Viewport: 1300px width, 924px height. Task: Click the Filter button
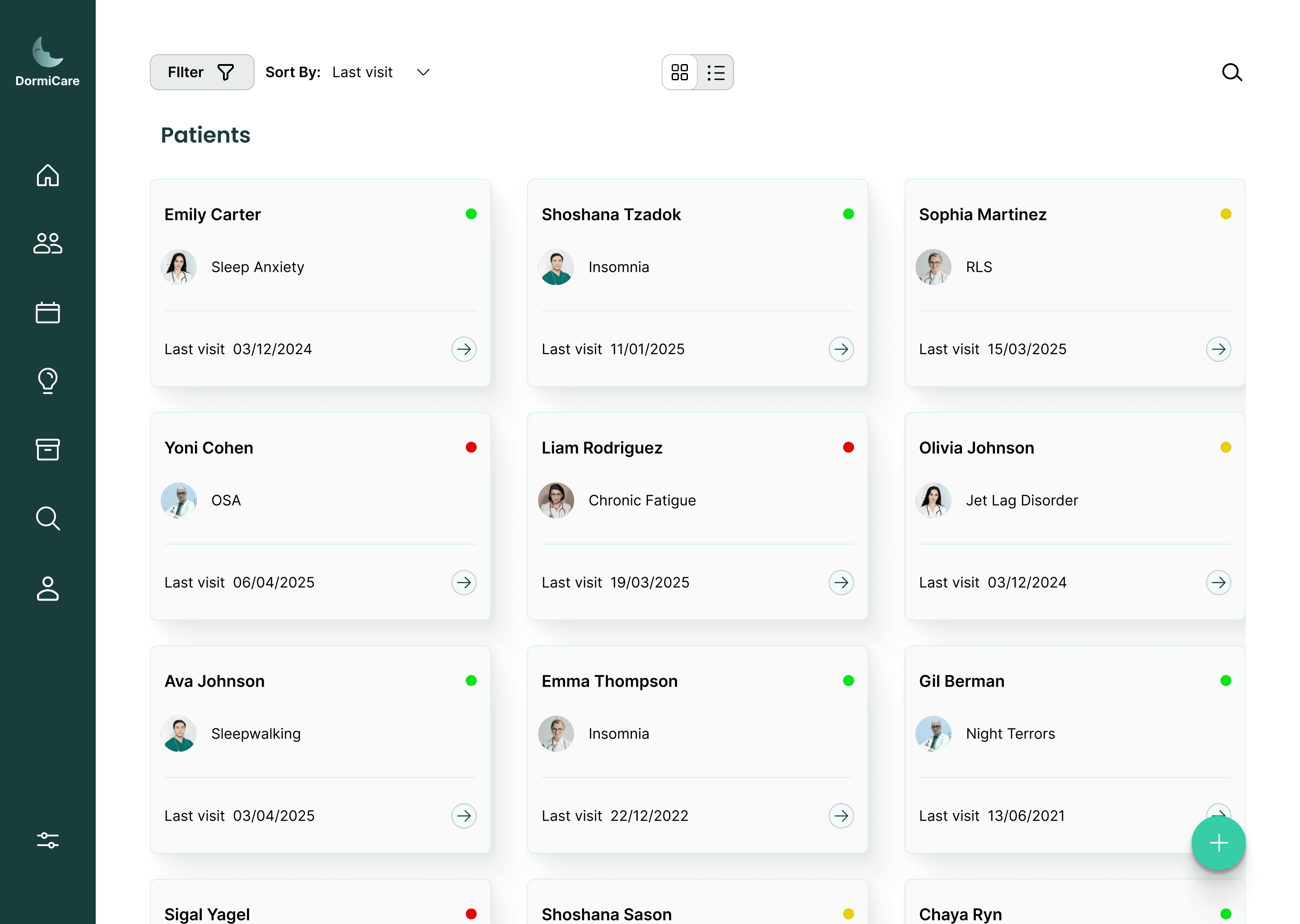[201, 72]
